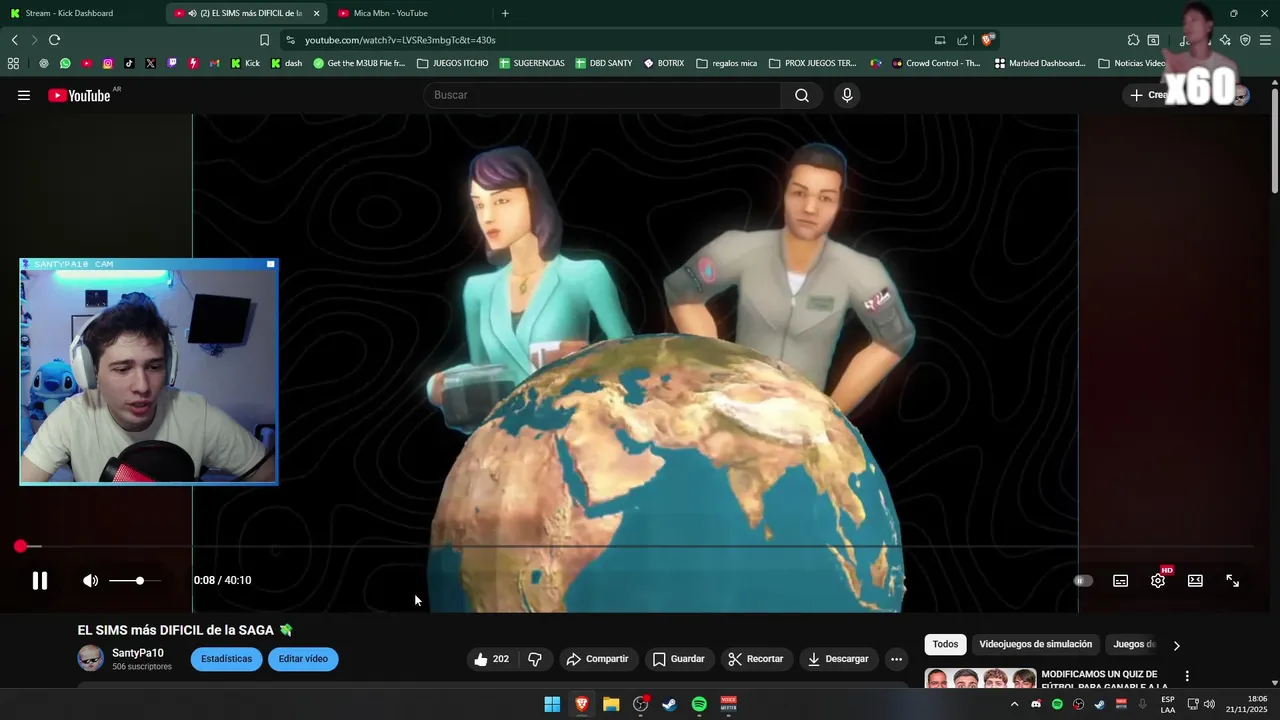Screen dimensions: 1280x720
Task: Click Editar vídeo button
Action: (x=303, y=659)
